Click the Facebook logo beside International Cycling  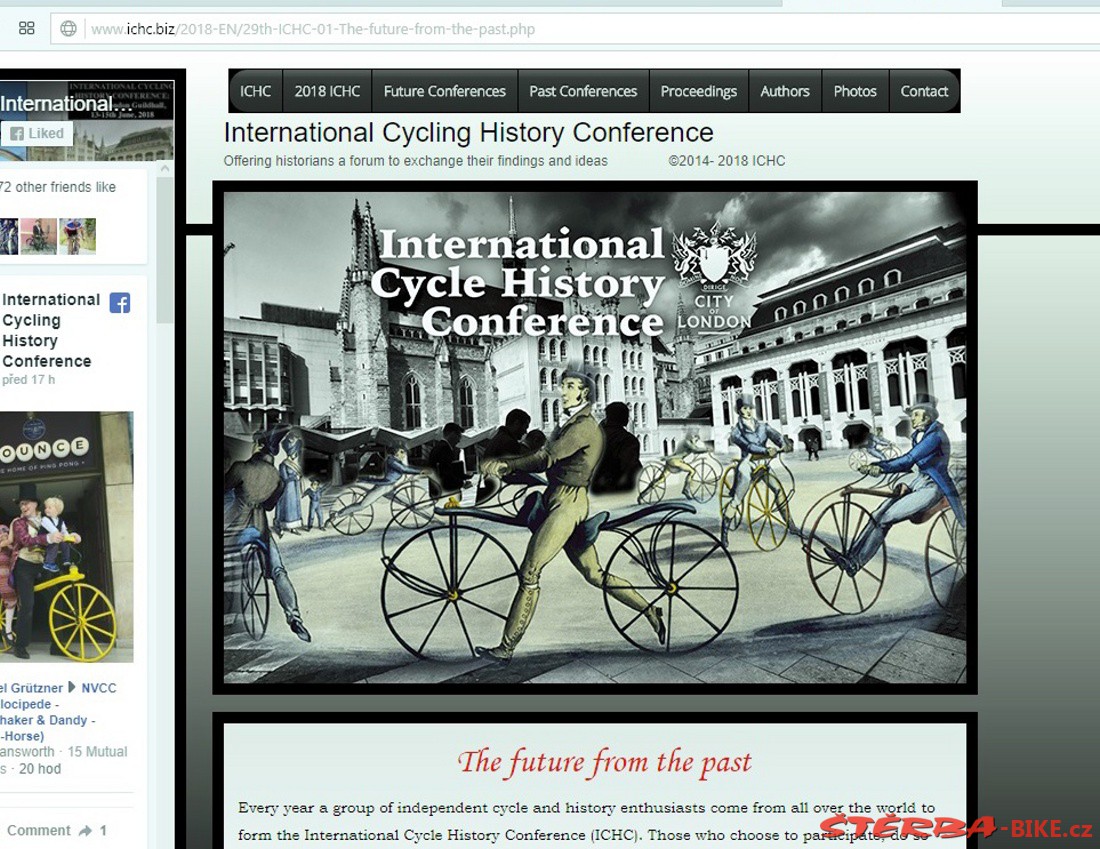(x=120, y=302)
